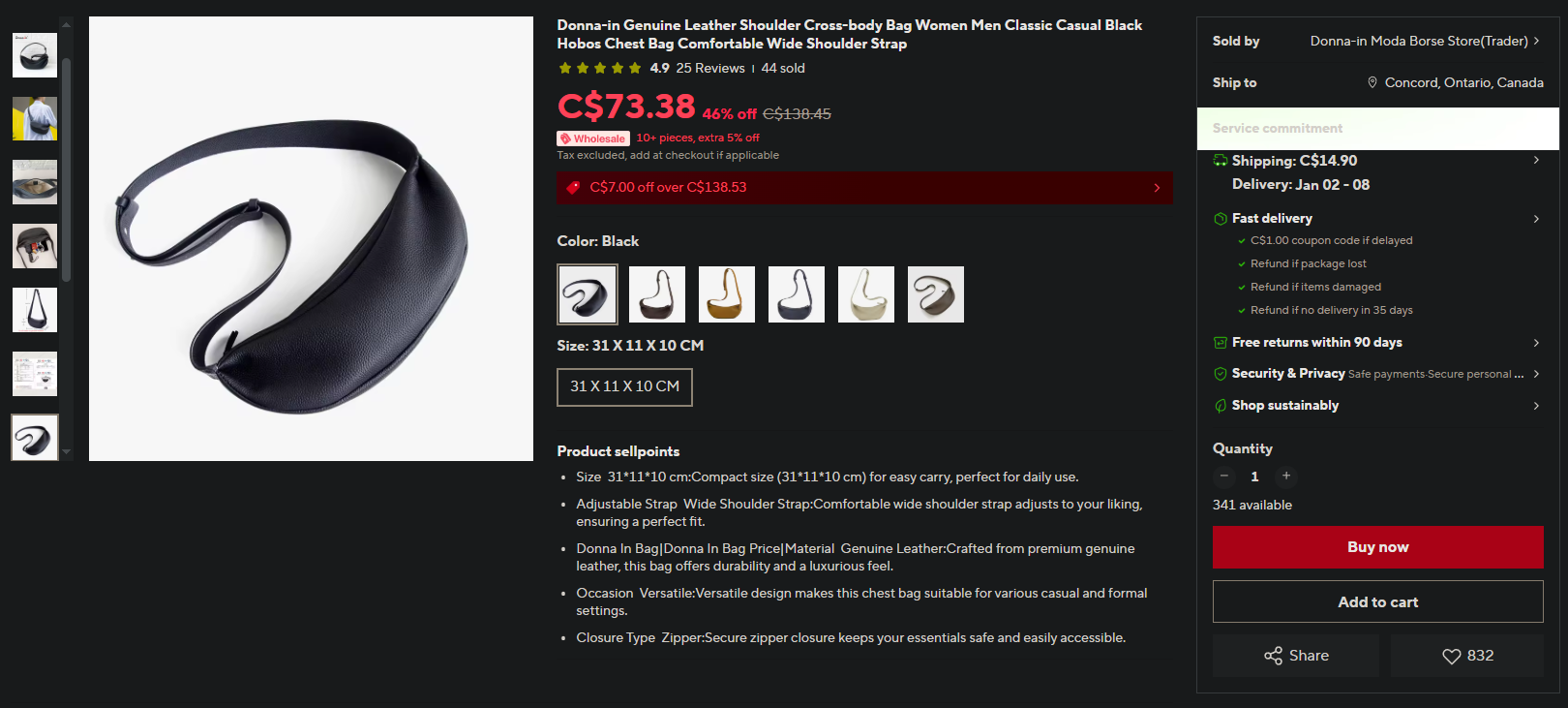The width and height of the screenshot is (1568, 708).
Task: Select the 31 X 11 X 10 CM size option
Action: [624, 386]
